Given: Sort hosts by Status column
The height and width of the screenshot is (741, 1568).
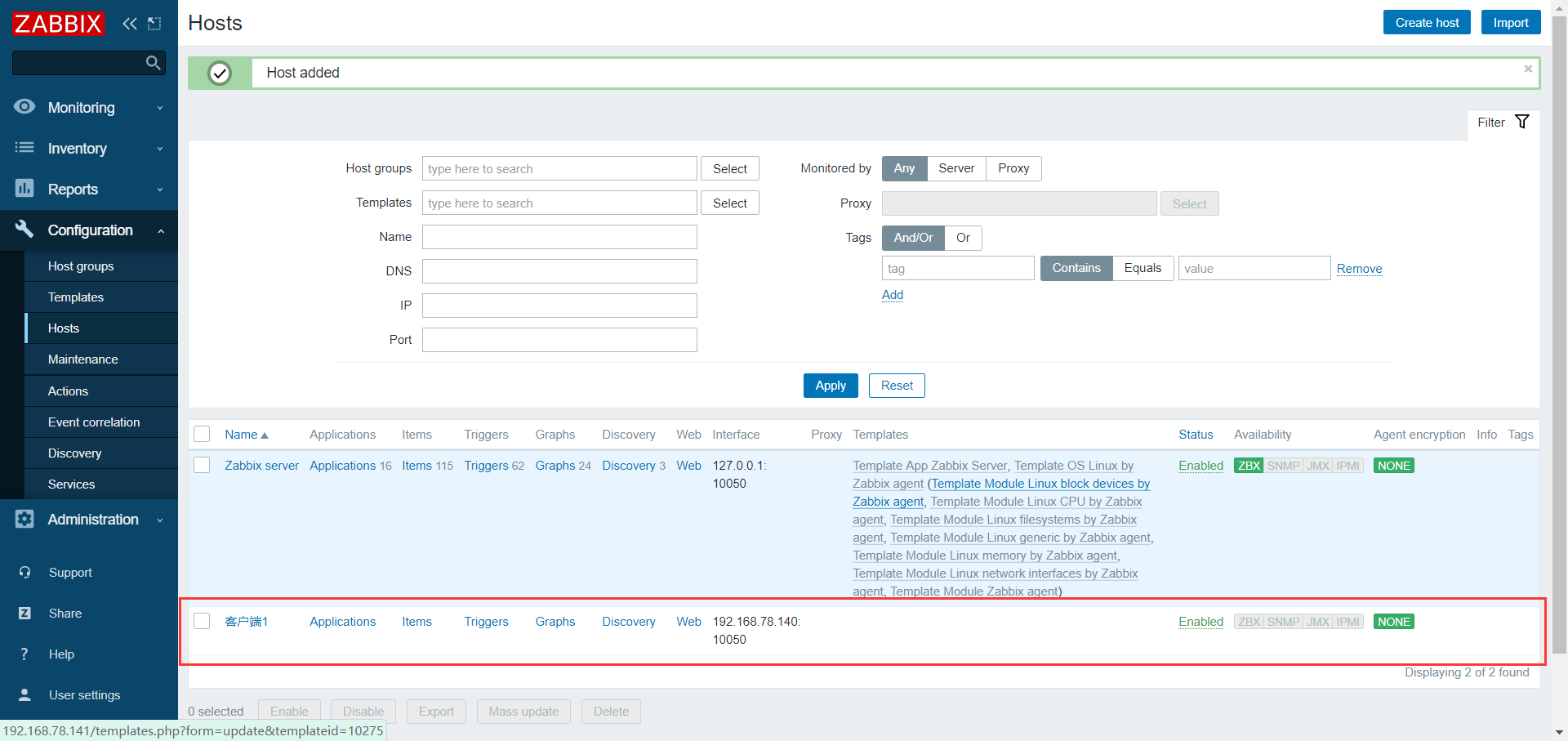Looking at the screenshot, I should point(1196,435).
